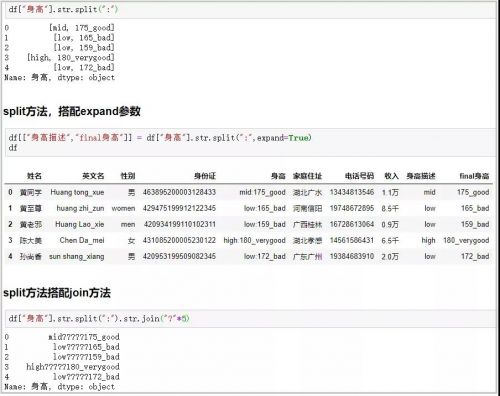Viewport: 500px width, 396px height.
Task: Select output line 'high?????180_verygood'
Action: point(73,367)
